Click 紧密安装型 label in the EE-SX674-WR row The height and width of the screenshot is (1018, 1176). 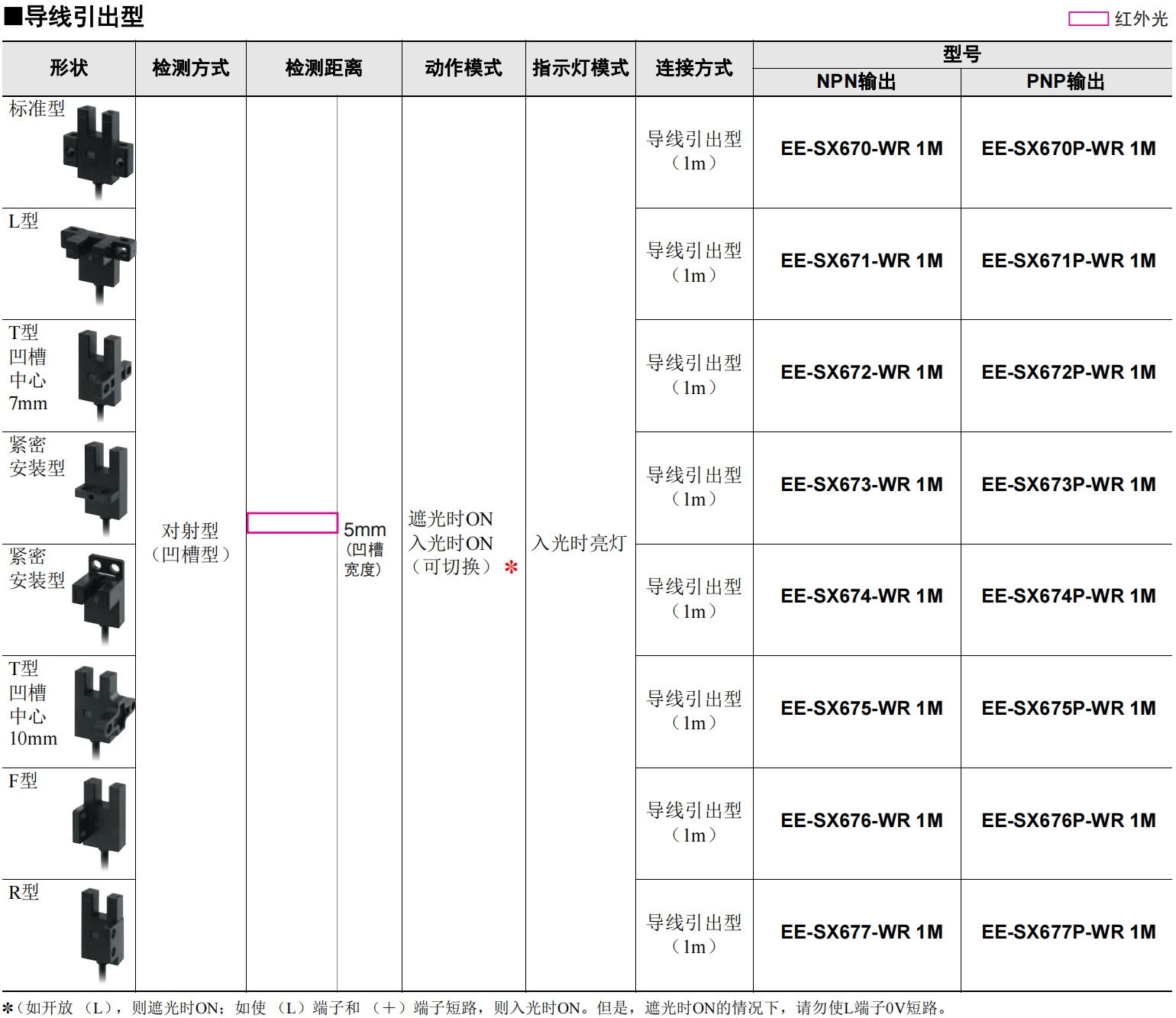37,568
